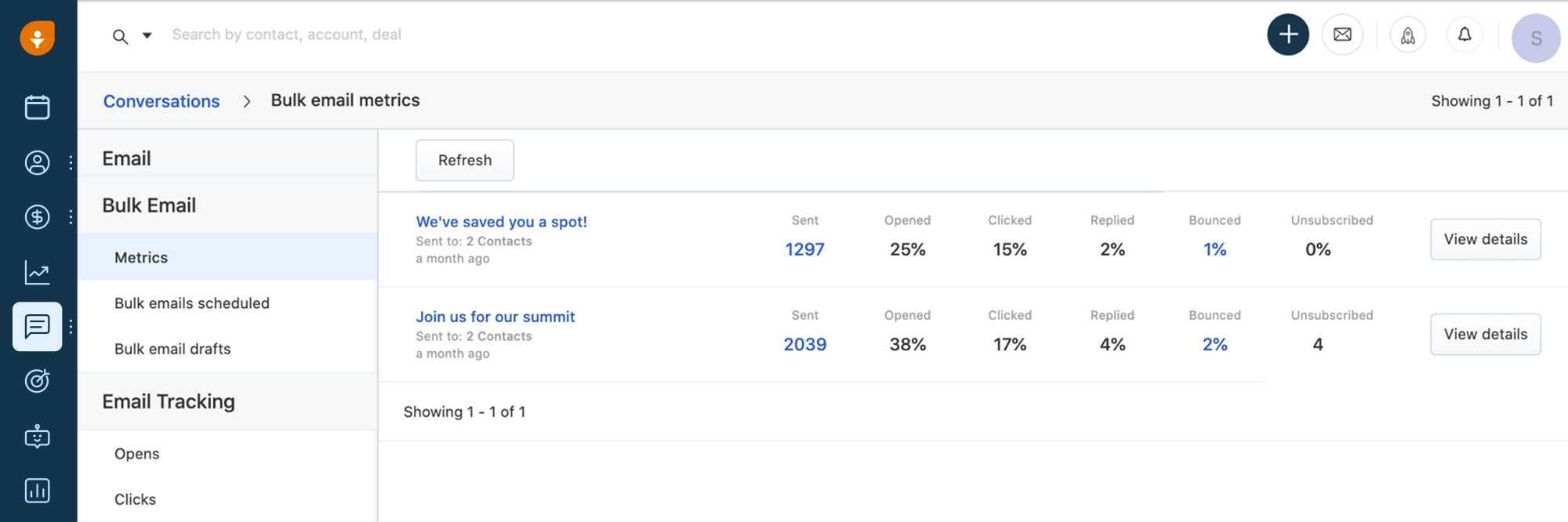1568x522 pixels.
Task: Open Sales Goals via the target icon
Action: click(38, 382)
